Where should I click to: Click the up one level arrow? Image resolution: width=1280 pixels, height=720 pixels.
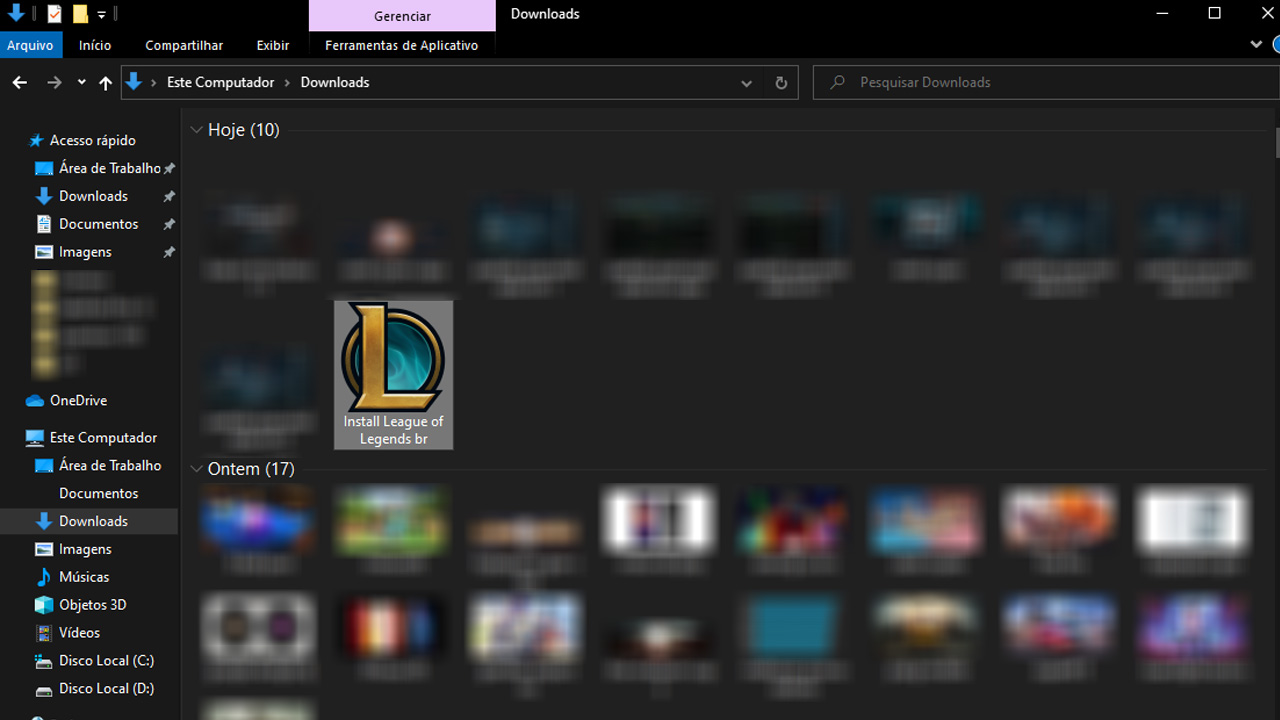pyautogui.click(x=105, y=83)
